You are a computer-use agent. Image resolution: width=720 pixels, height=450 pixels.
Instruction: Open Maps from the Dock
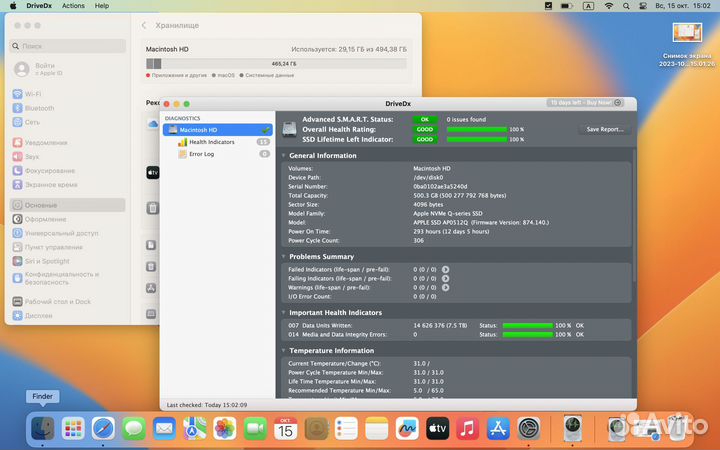click(x=194, y=429)
